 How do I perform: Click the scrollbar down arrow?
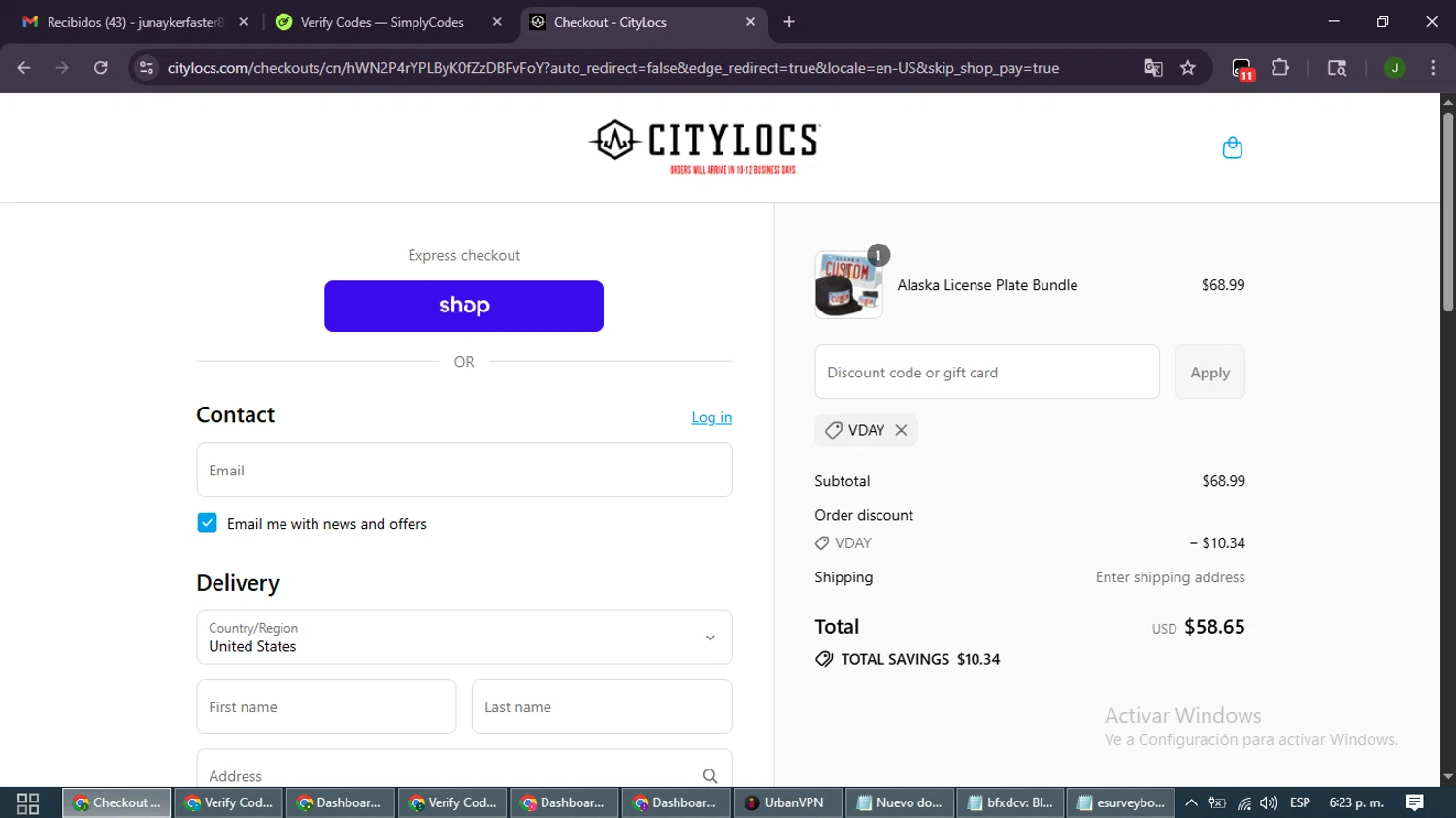[1448, 777]
